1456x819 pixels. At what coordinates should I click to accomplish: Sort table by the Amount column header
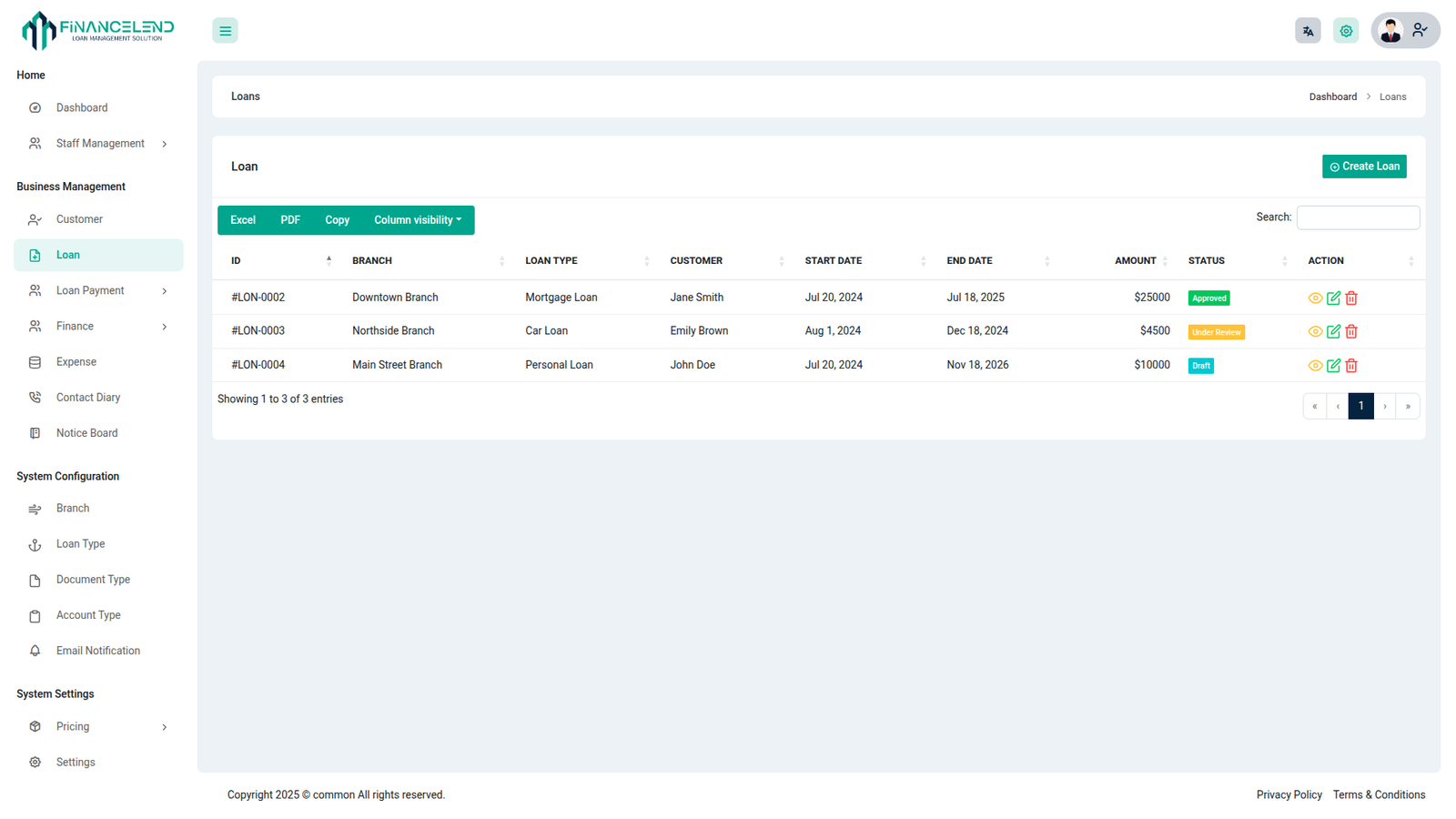click(x=1135, y=261)
